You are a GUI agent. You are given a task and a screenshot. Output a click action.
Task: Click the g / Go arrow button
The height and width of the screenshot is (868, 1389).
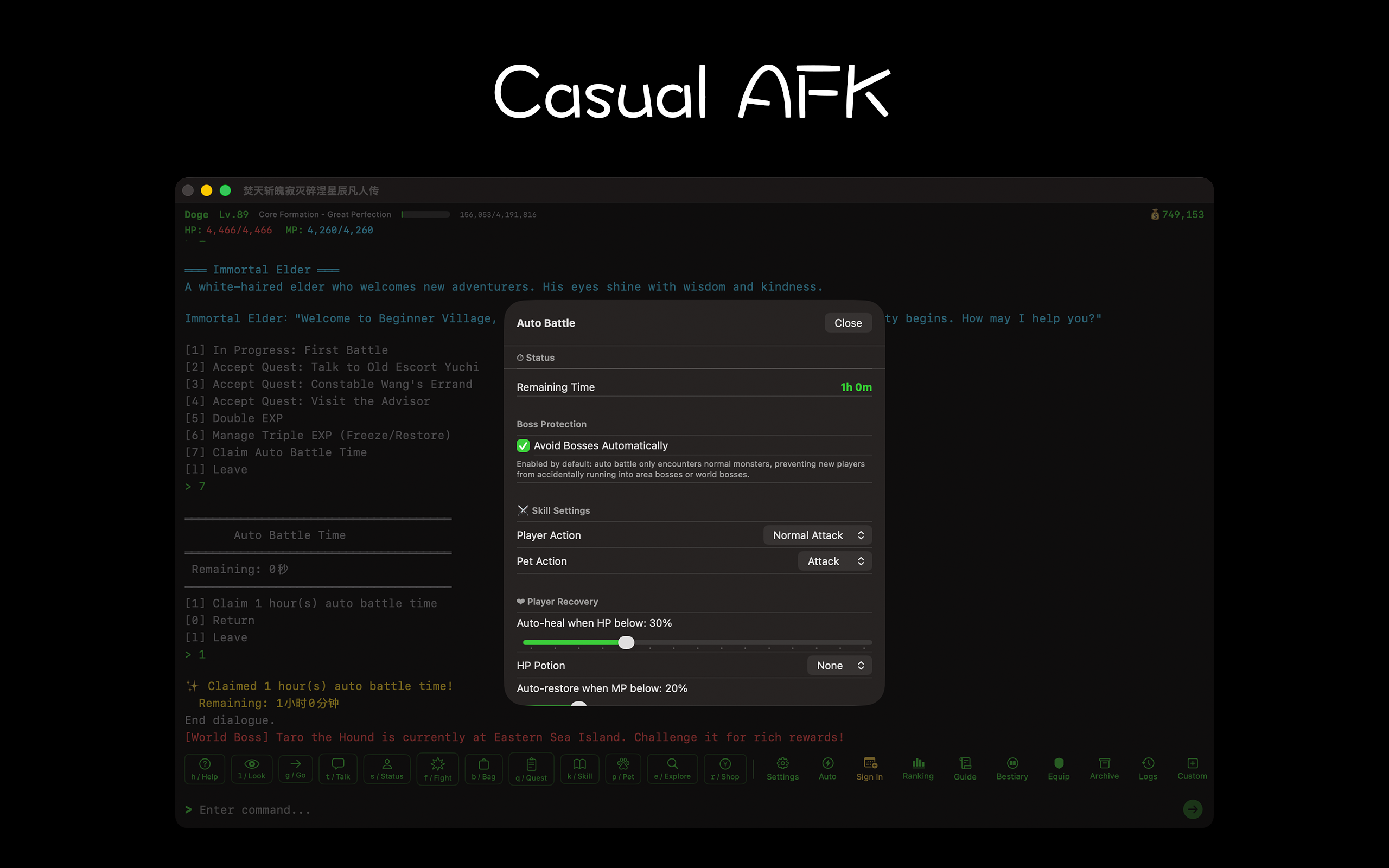click(x=296, y=768)
